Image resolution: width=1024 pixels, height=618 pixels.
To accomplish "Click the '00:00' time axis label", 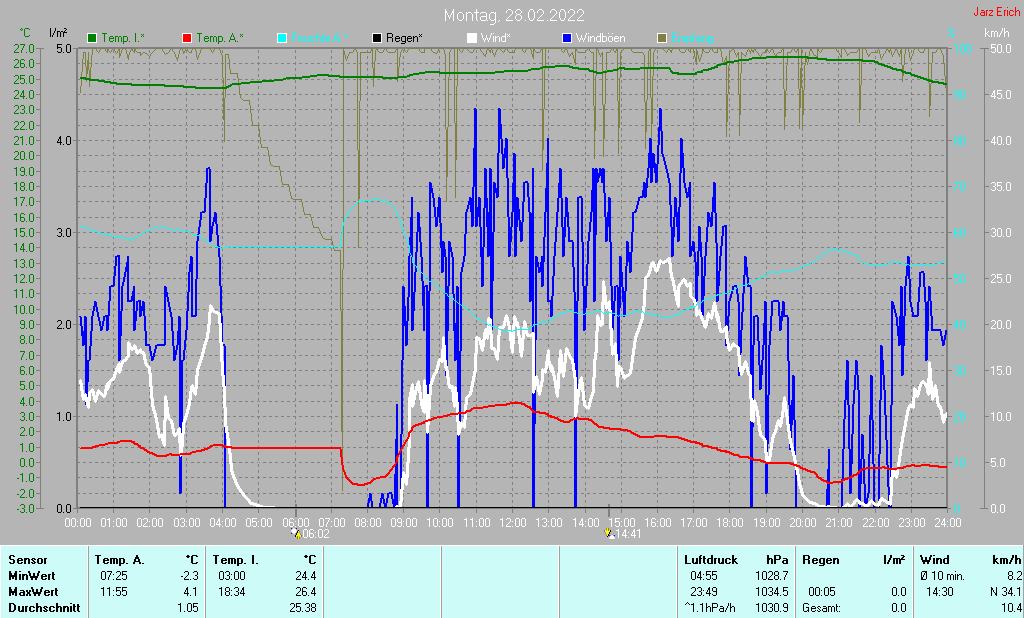I will pyautogui.click(x=78, y=523).
